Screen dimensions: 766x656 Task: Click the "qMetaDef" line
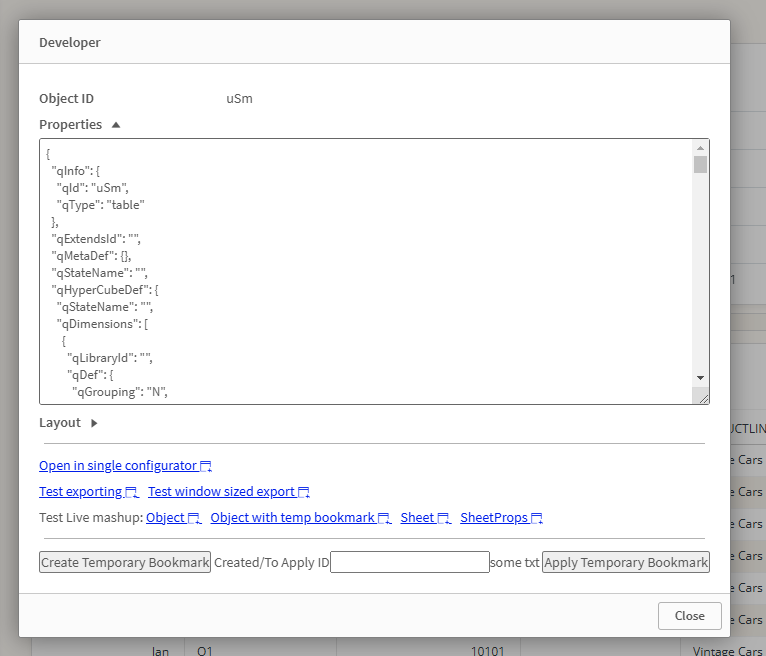[91, 255]
